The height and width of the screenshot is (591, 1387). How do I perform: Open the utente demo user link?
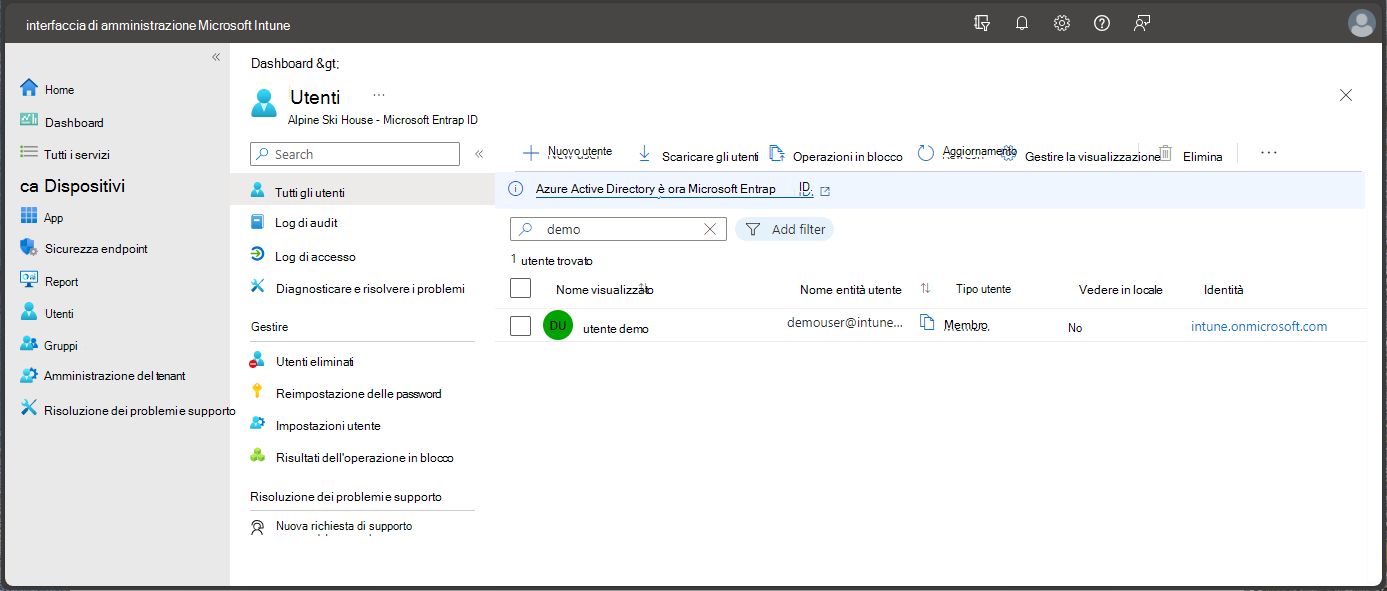[x=616, y=328]
